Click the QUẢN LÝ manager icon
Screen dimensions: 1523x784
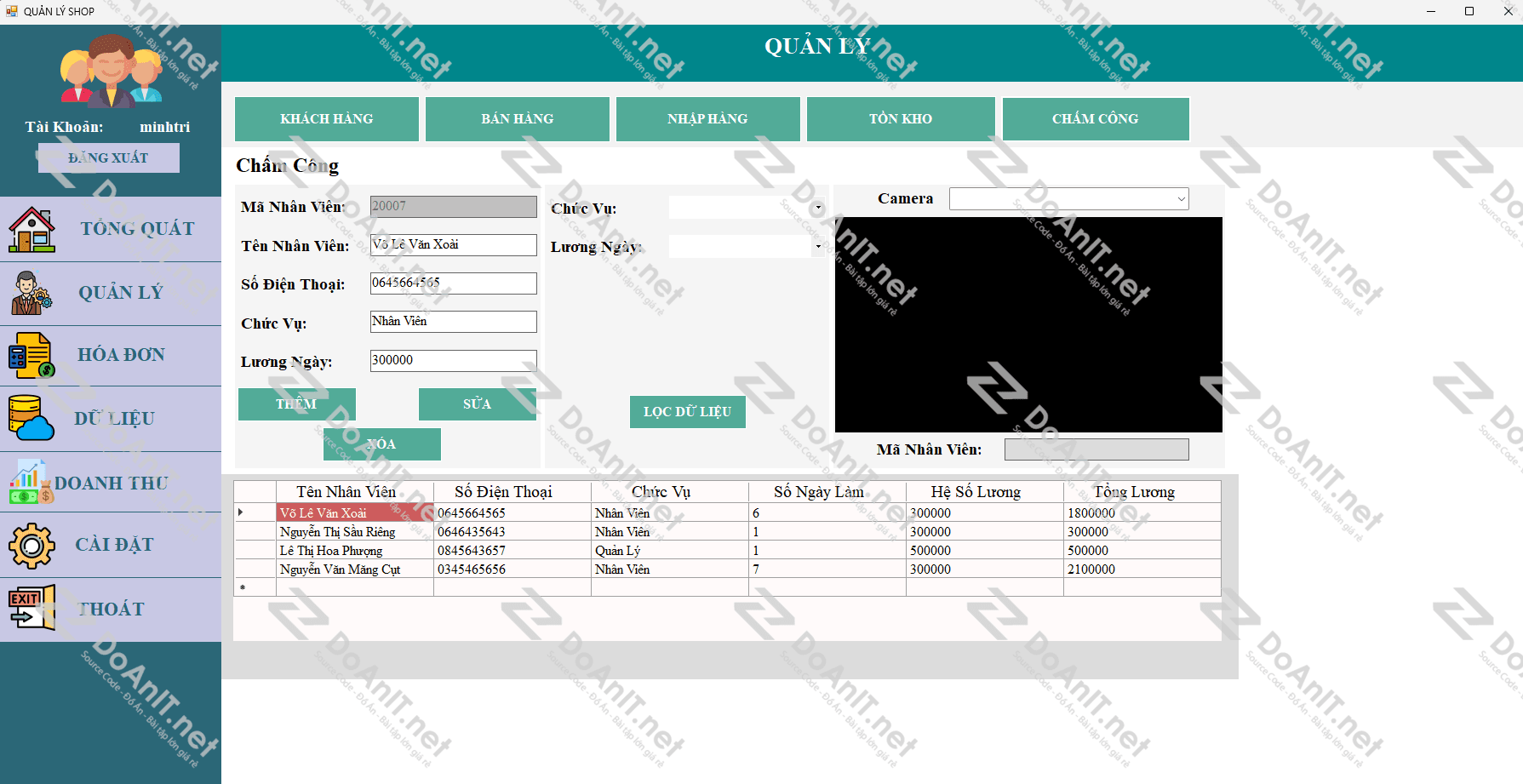point(31,293)
